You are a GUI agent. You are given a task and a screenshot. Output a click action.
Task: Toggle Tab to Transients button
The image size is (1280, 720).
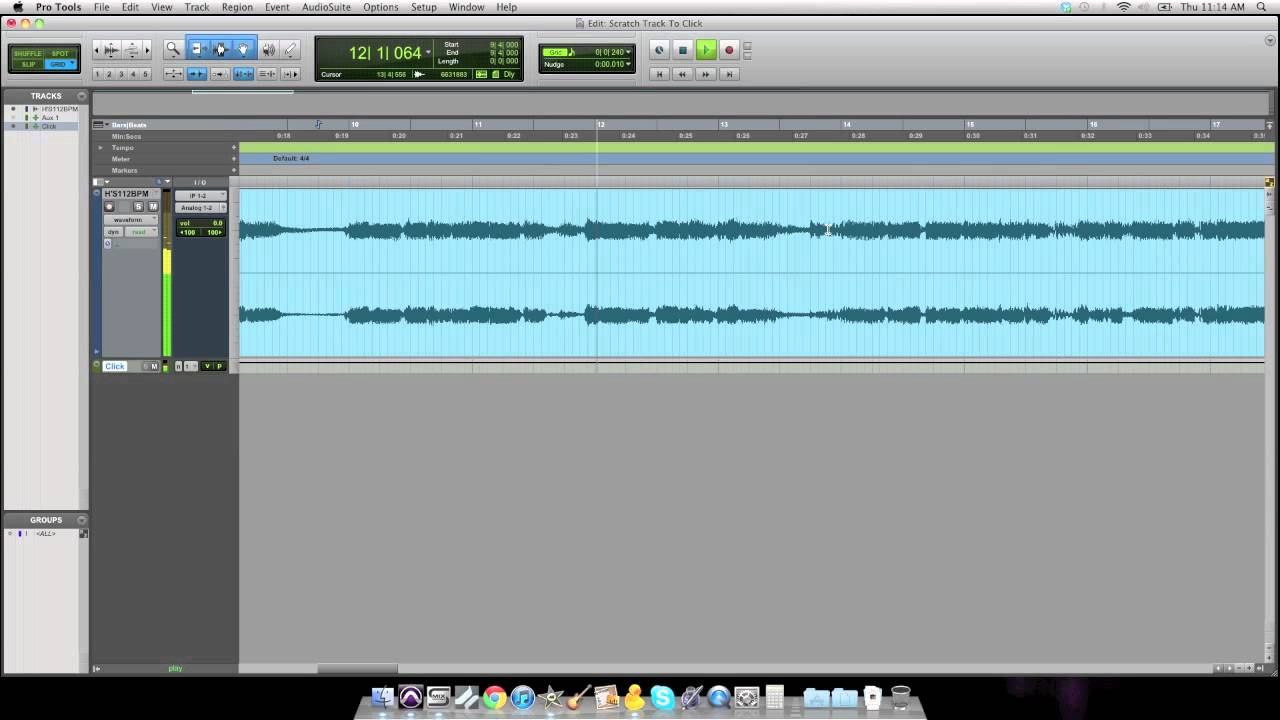197,74
